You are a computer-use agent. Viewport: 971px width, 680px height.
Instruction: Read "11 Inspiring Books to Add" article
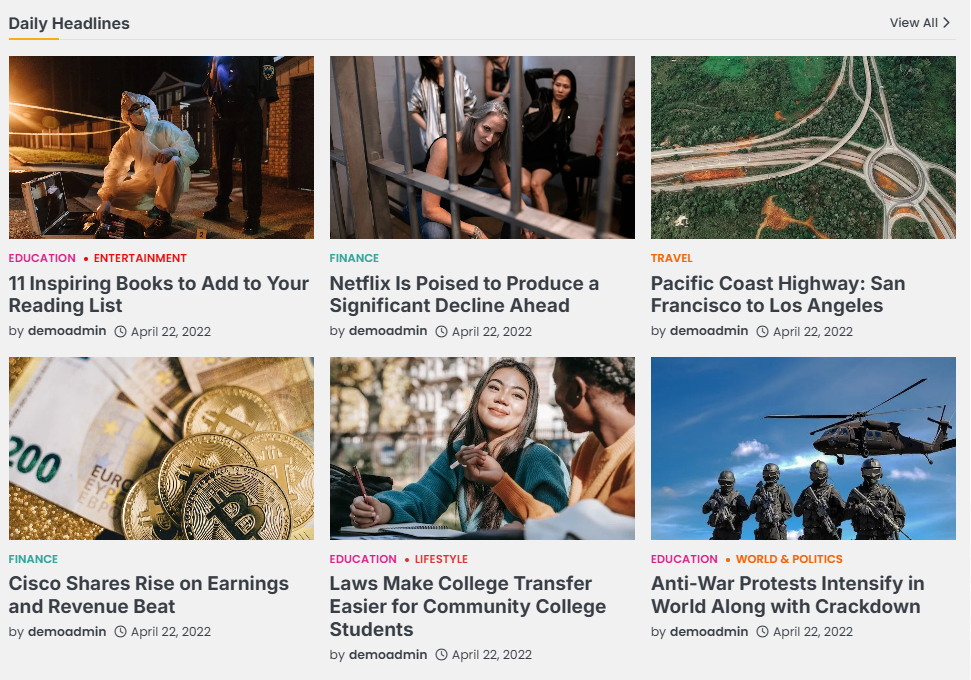pos(159,294)
